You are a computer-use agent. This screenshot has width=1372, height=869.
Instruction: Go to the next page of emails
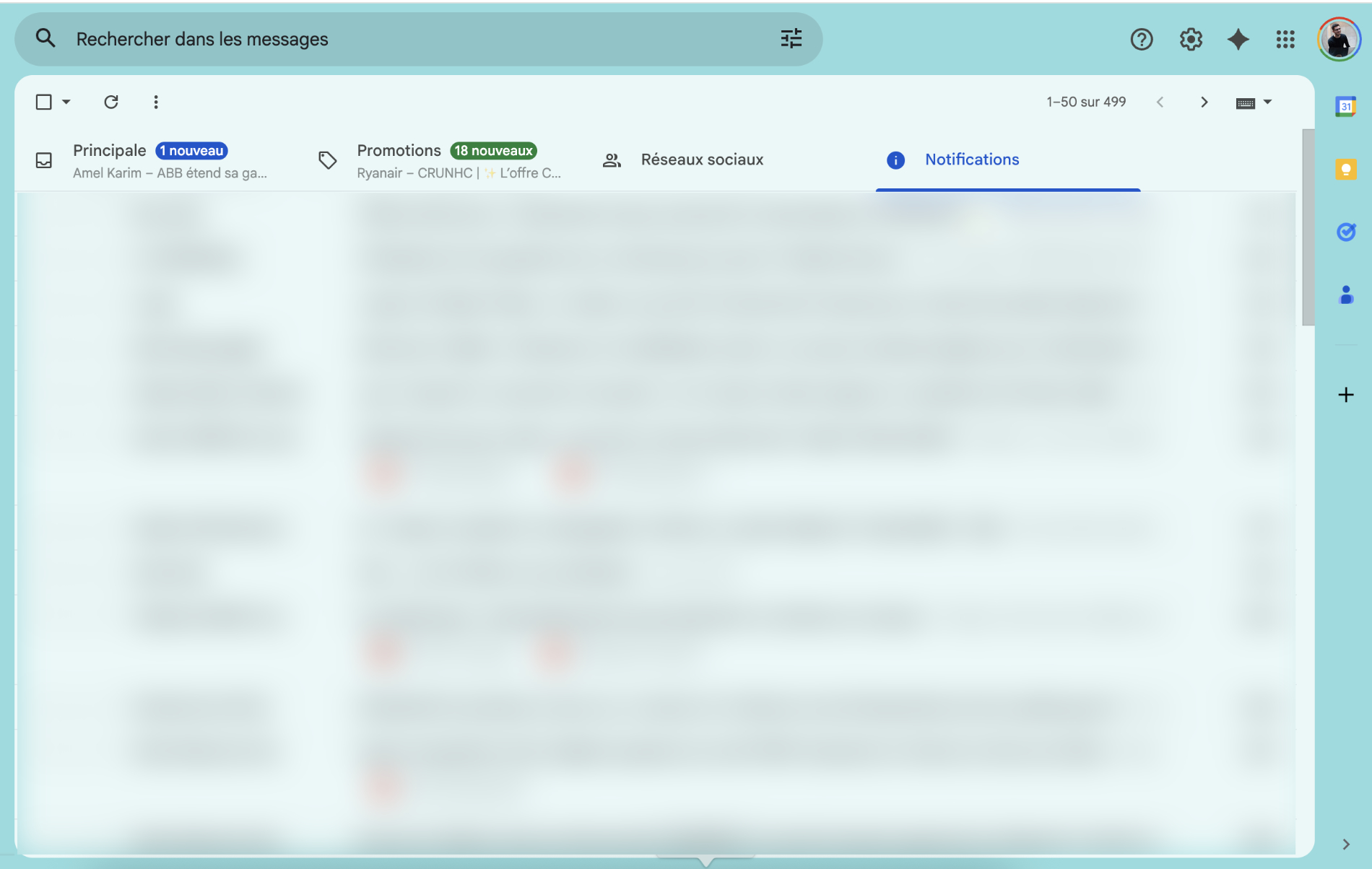[1204, 102]
